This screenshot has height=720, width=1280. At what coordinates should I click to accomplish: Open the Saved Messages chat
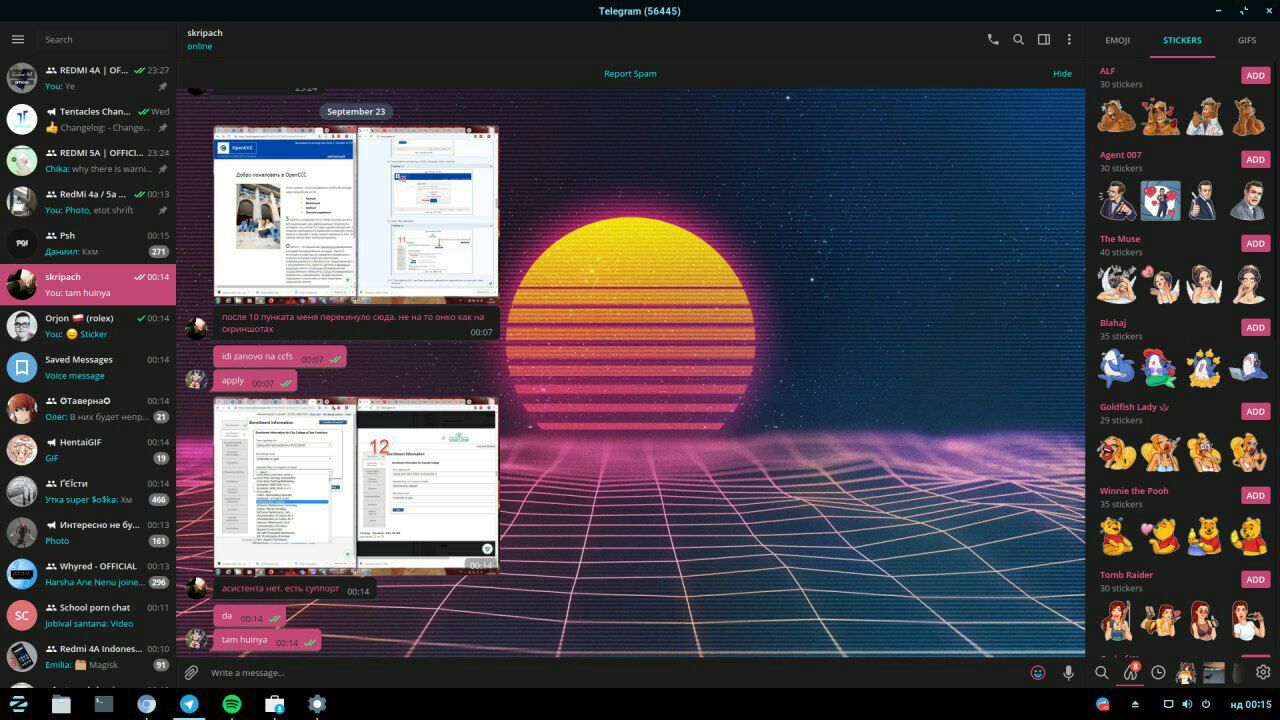tap(88, 368)
